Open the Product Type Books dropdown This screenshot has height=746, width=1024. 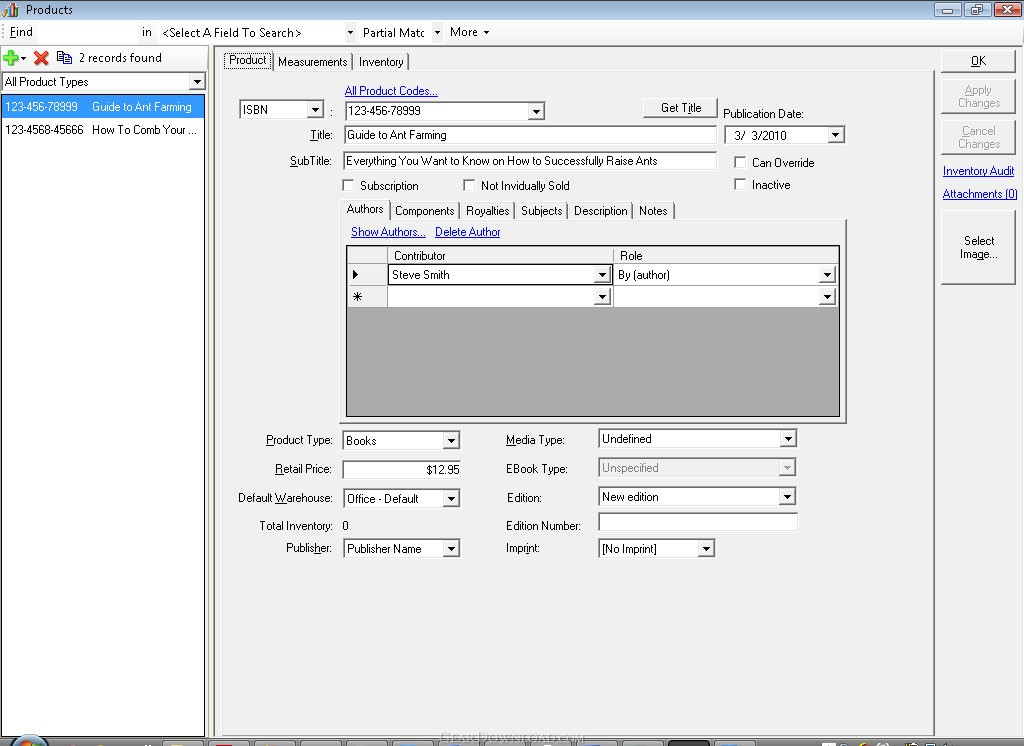tap(451, 440)
